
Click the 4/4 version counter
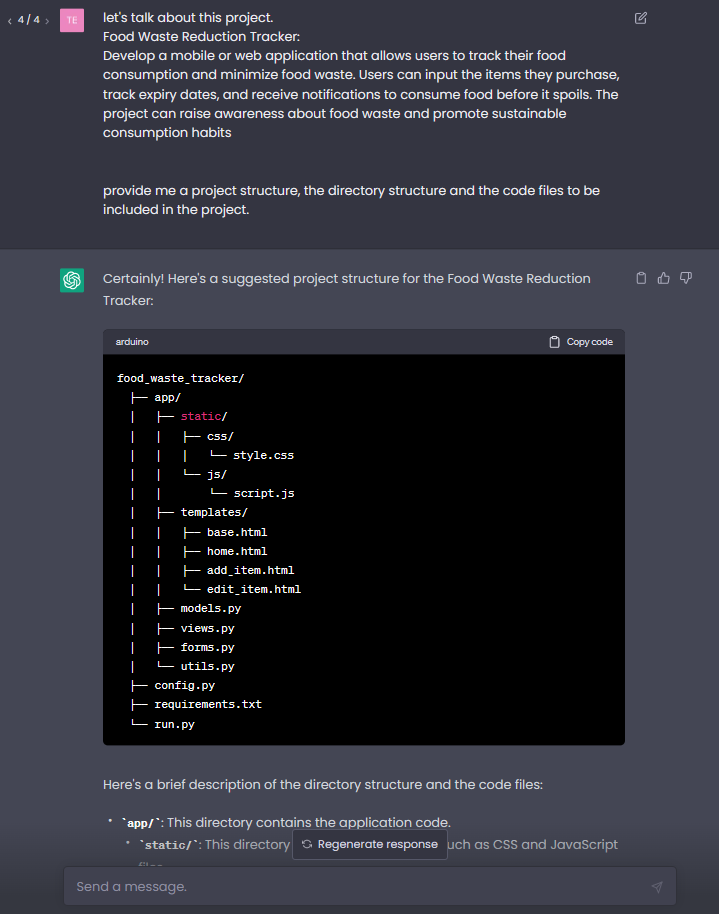(28, 18)
